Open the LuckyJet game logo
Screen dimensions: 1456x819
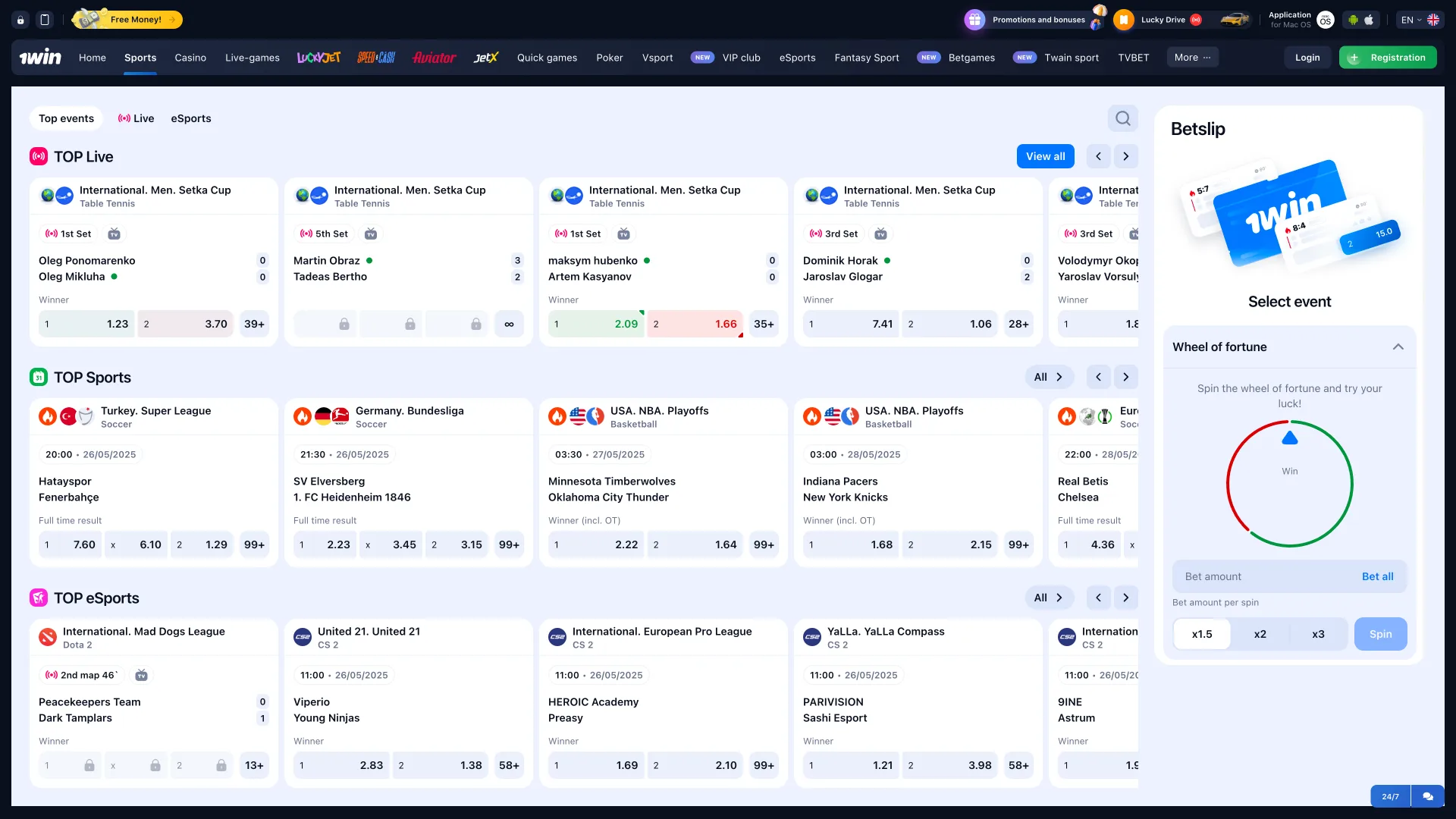point(318,58)
